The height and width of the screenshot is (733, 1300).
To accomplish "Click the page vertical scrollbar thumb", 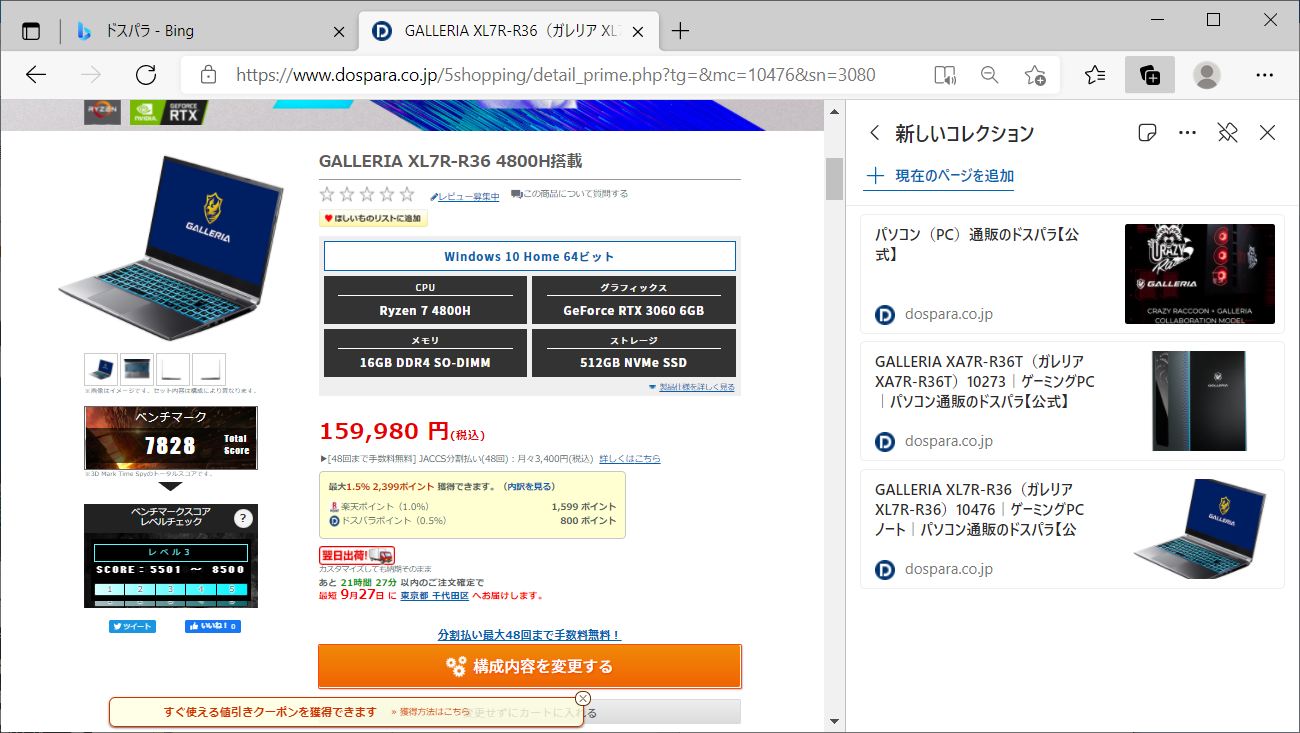I will (x=834, y=179).
